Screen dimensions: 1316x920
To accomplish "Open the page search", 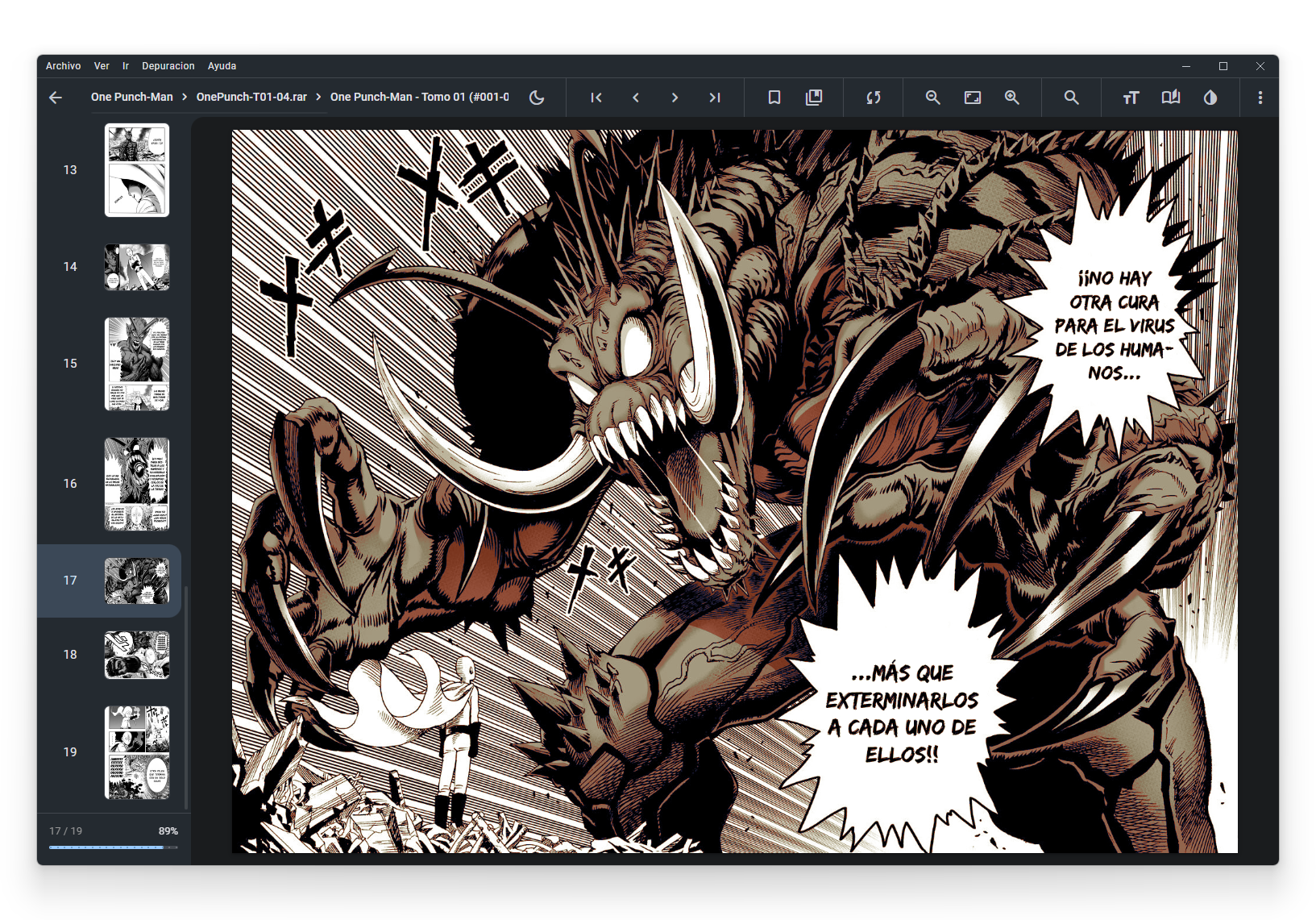I will (x=1071, y=97).
